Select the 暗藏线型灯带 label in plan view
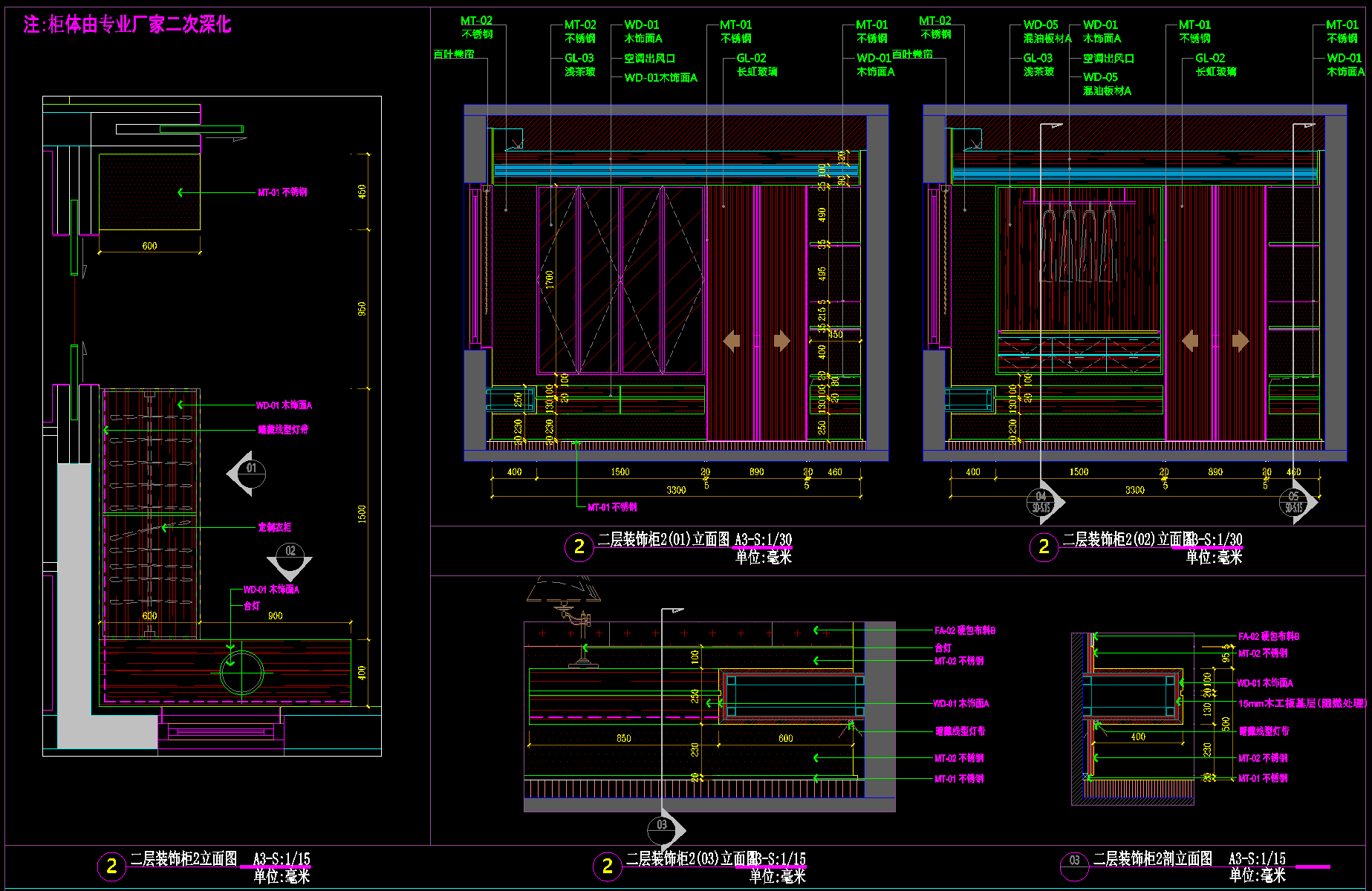 pyautogui.click(x=283, y=430)
